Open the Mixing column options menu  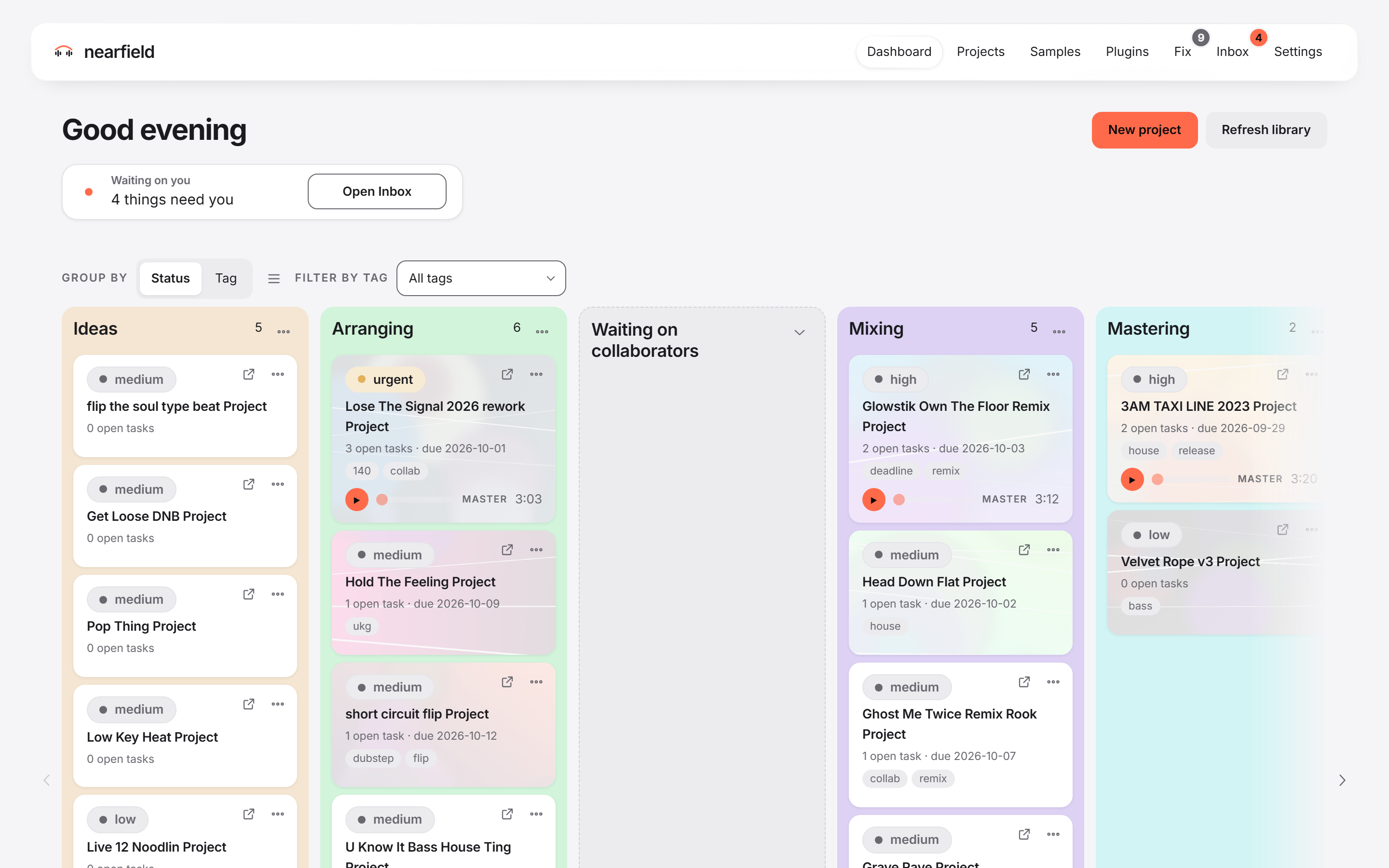click(x=1059, y=332)
